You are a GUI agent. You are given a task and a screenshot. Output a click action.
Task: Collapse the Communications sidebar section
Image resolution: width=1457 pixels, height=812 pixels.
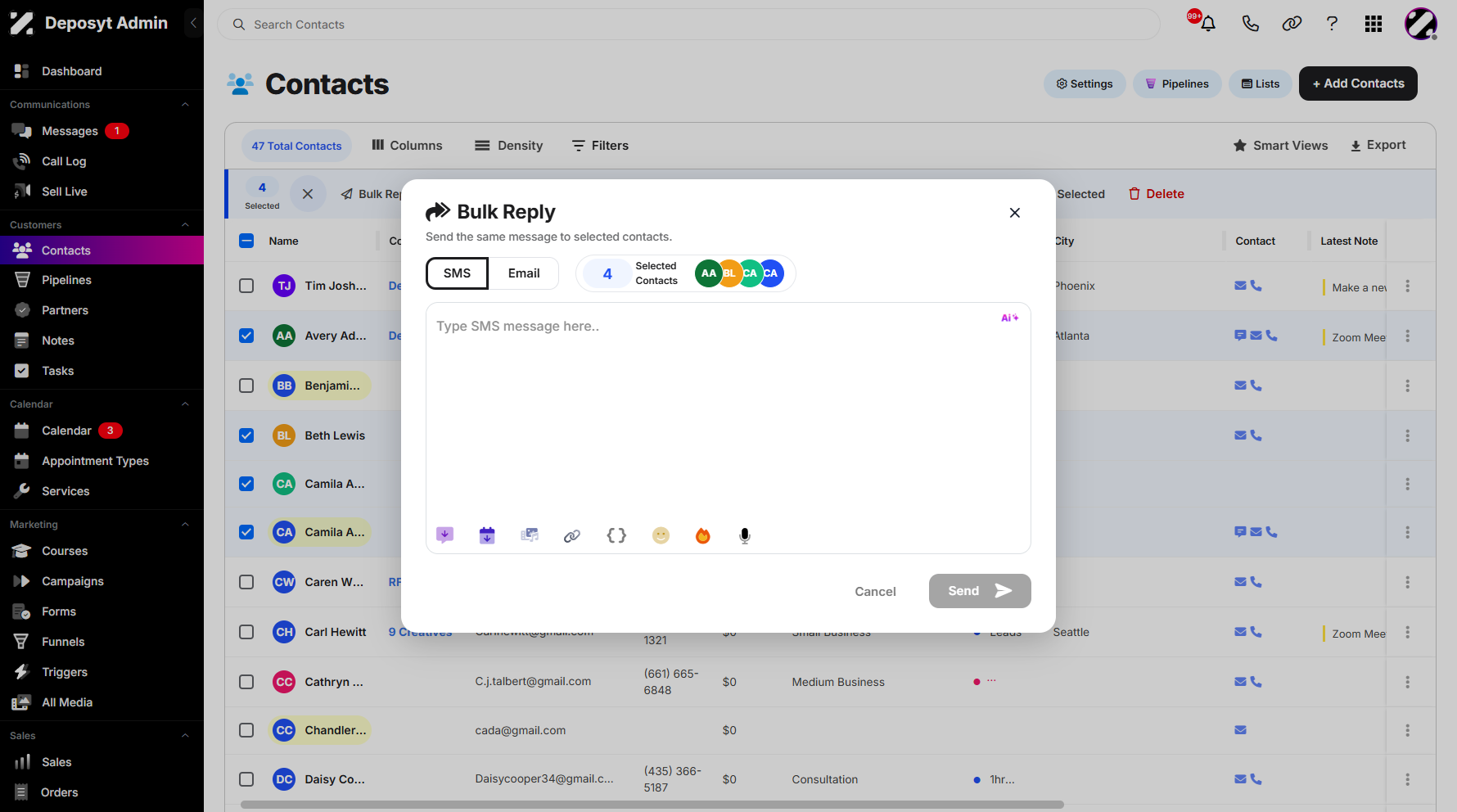tap(185, 104)
